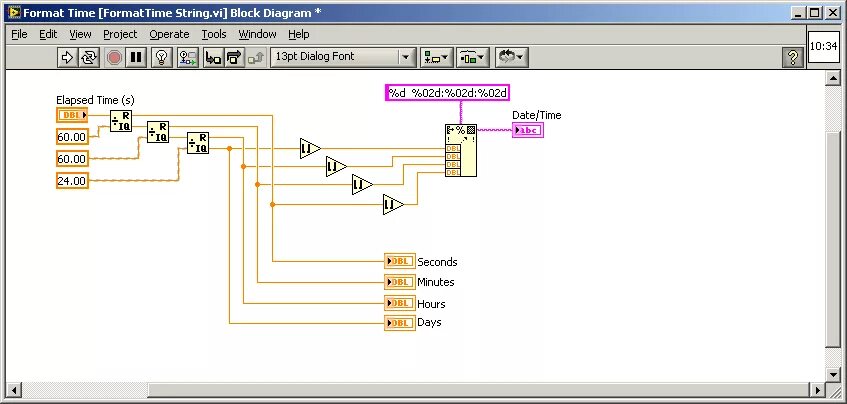Open Align Objects dropdown
This screenshot has height=404, width=847.
436,57
